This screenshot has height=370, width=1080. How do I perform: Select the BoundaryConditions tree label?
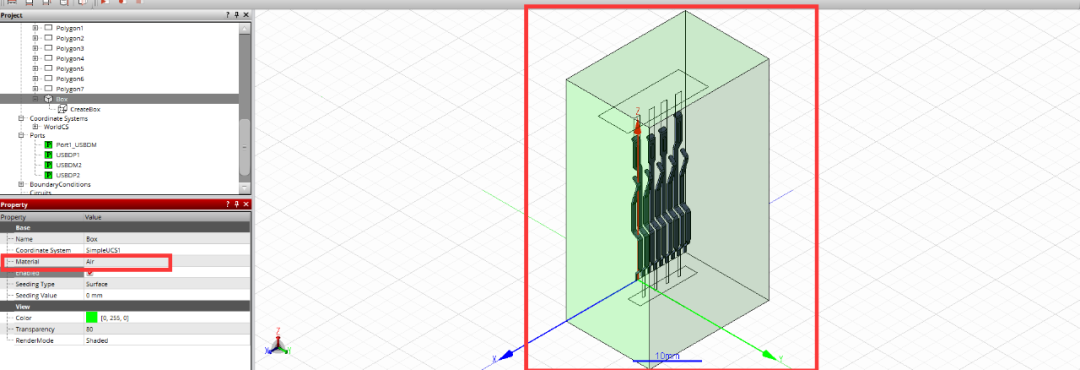[x=60, y=185]
